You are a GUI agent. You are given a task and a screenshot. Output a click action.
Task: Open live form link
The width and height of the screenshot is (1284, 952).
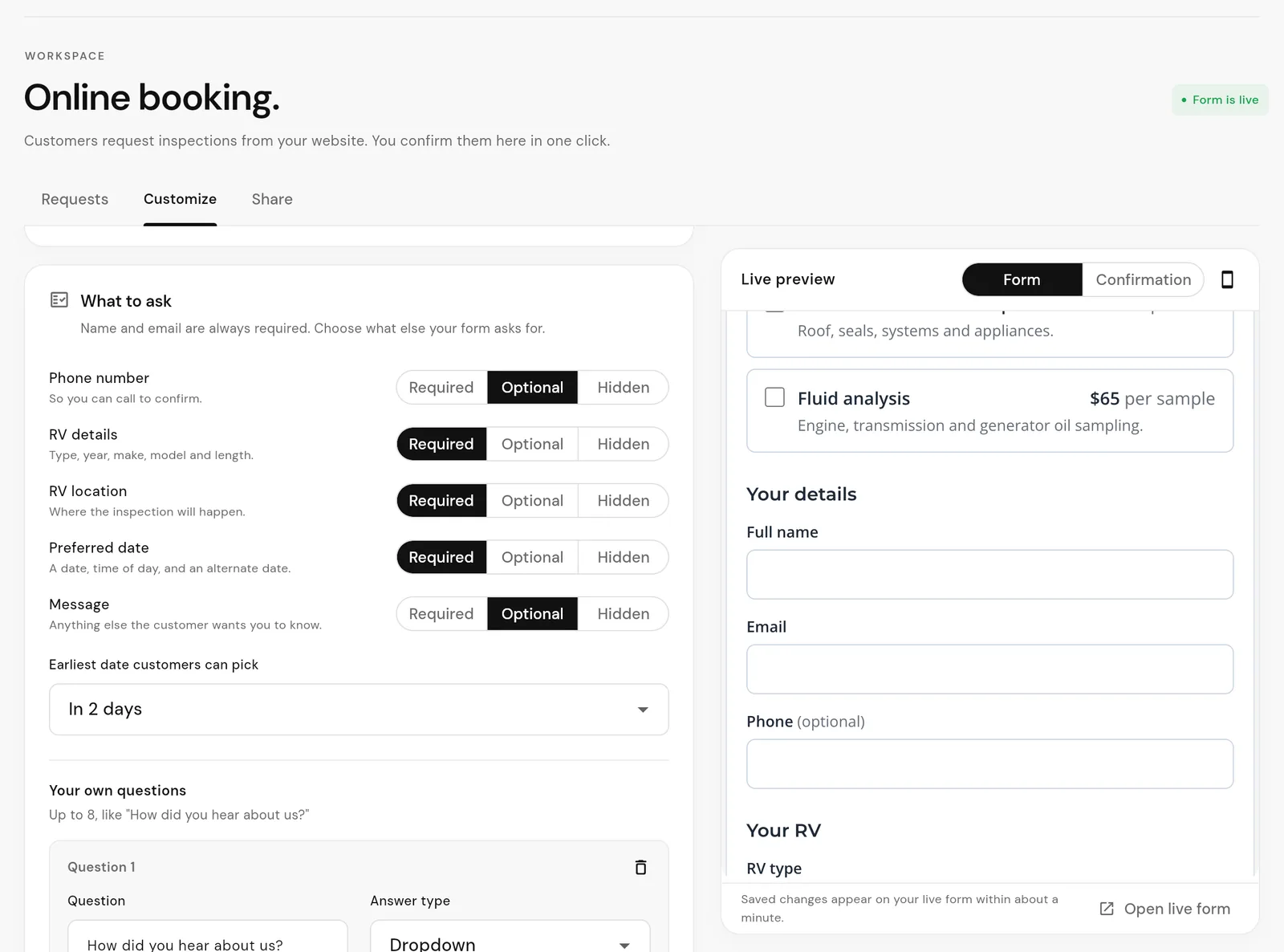point(1164,909)
